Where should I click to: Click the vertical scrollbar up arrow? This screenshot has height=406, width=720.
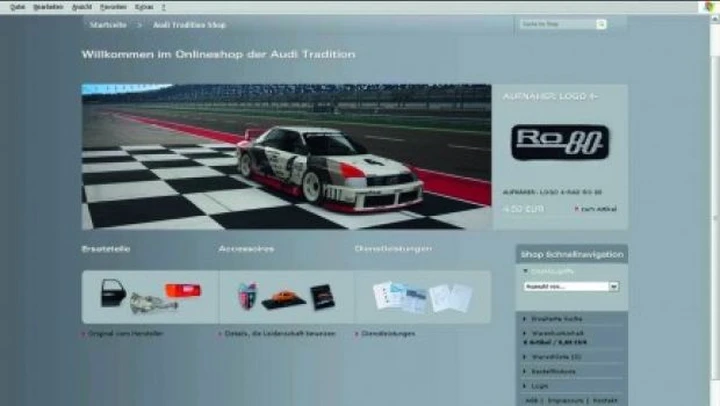click(714, 18)
